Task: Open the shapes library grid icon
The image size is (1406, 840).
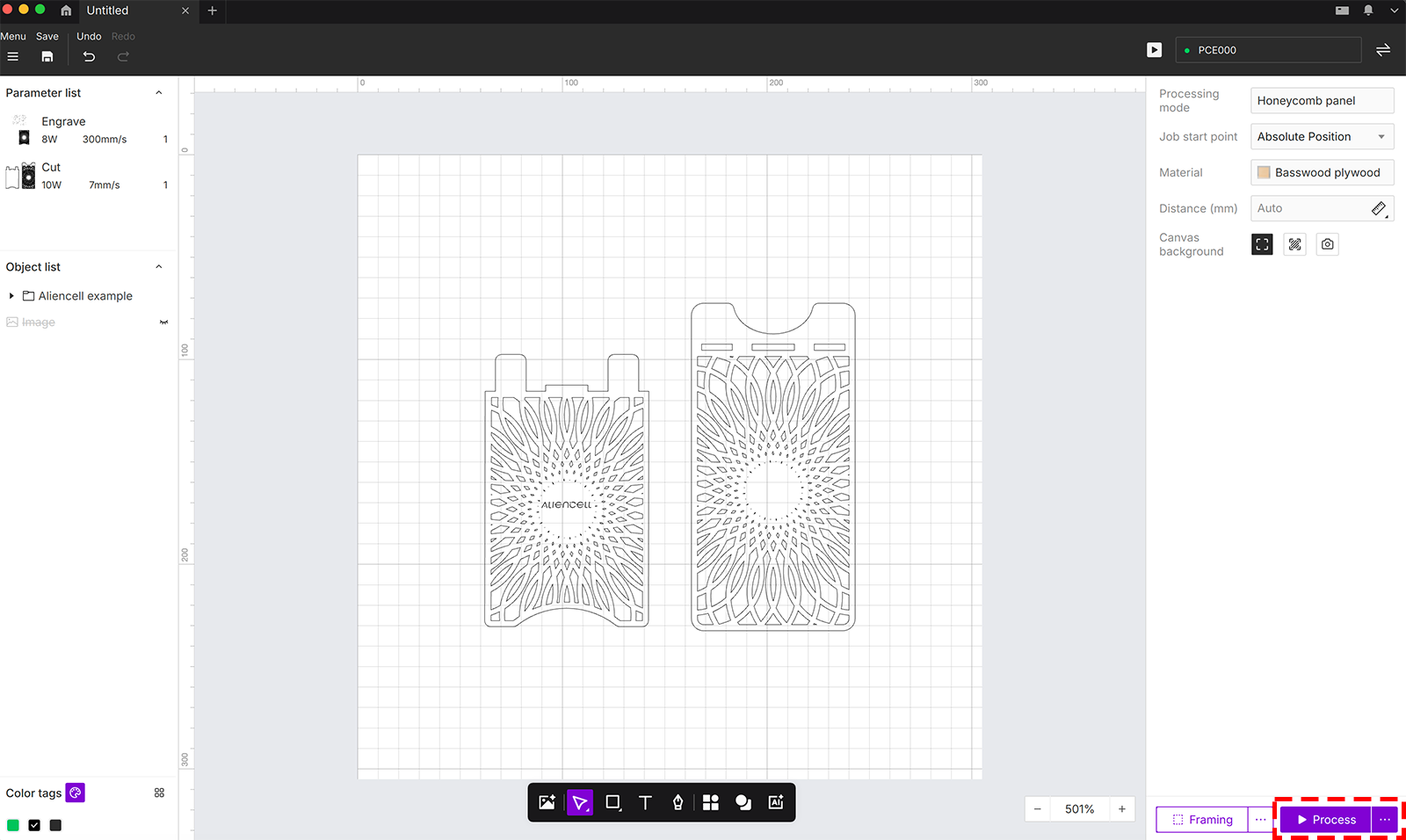Action: click(x=711, y=802)
